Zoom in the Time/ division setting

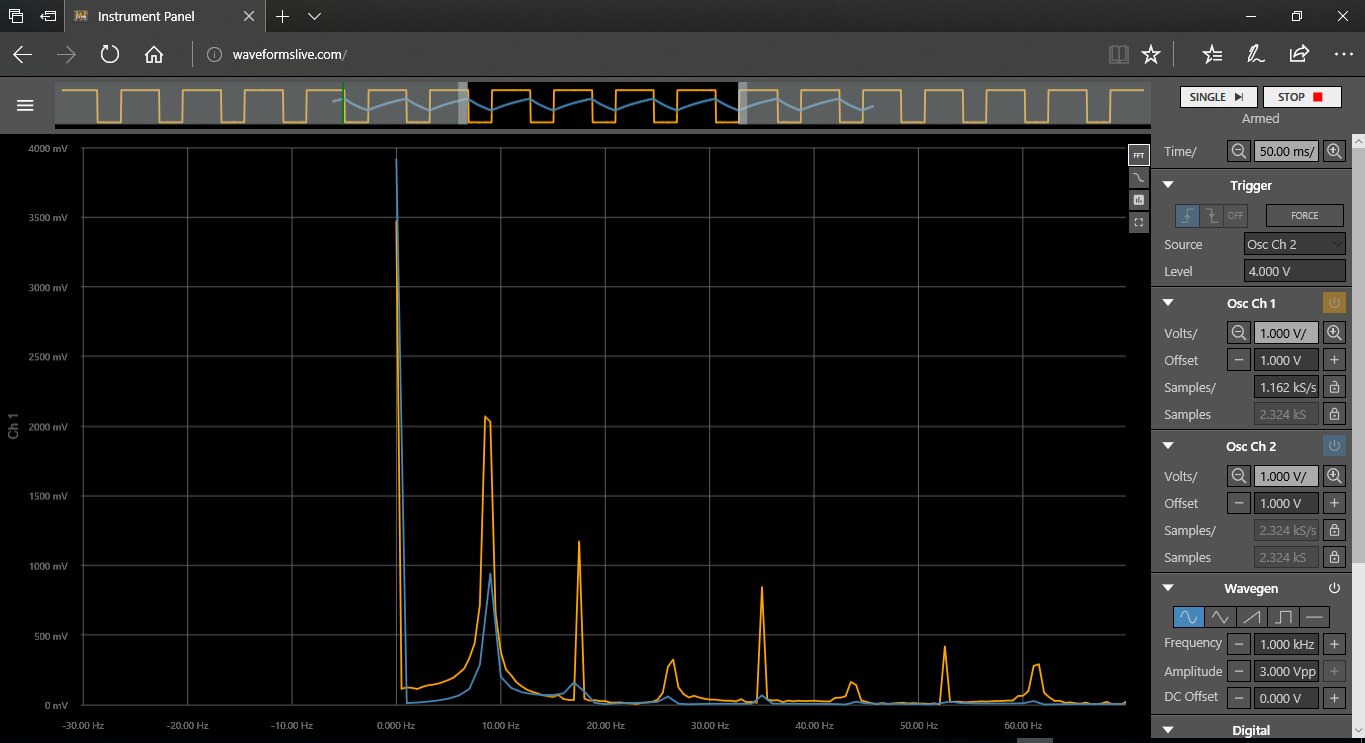1333,151
